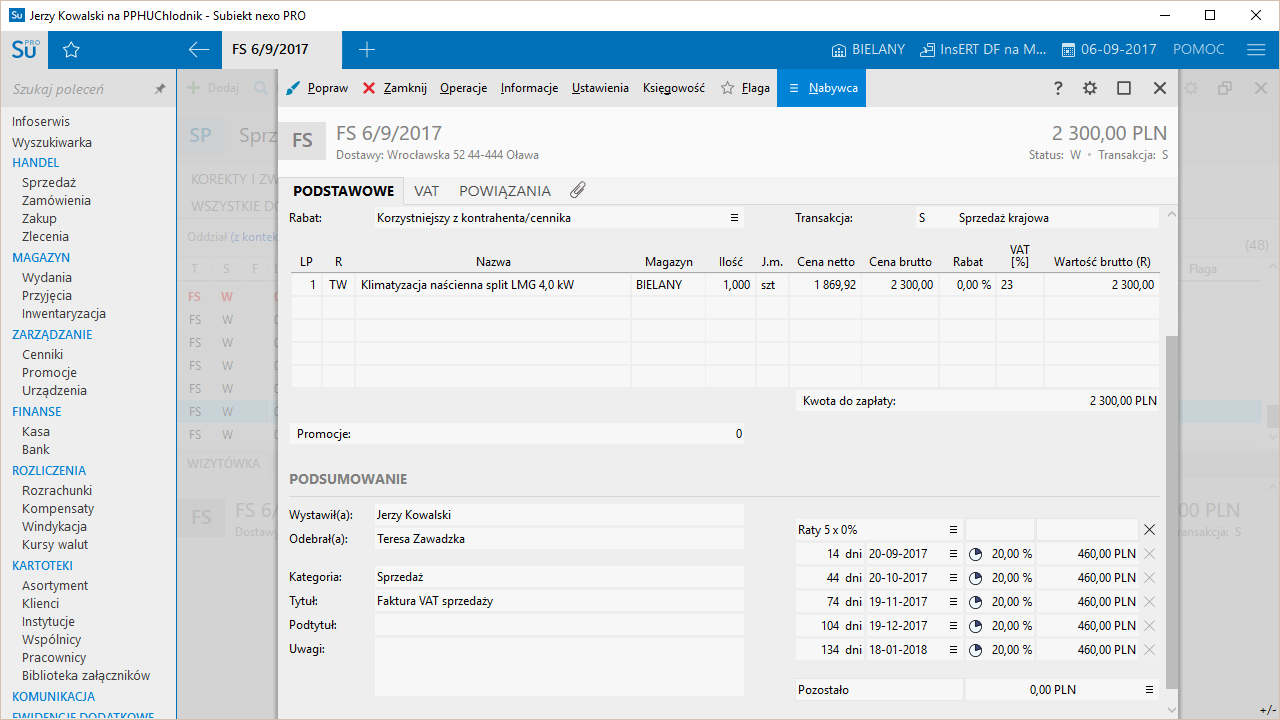The image size is (1280, 720).
Task: Open the Operacje menu
Action: click(x=463, y=88)
